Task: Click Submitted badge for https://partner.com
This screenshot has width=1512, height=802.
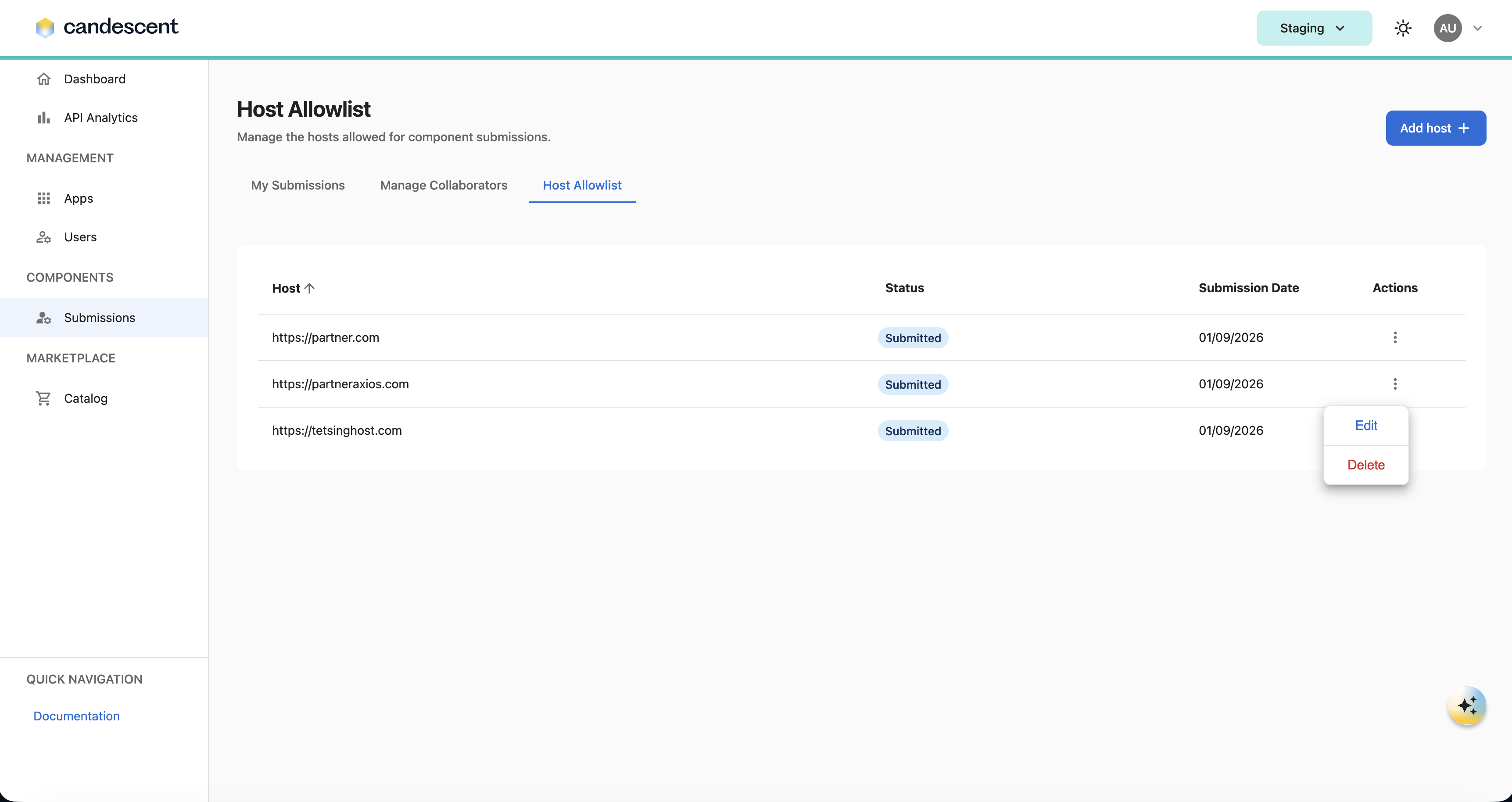Action: click(913, 338)
